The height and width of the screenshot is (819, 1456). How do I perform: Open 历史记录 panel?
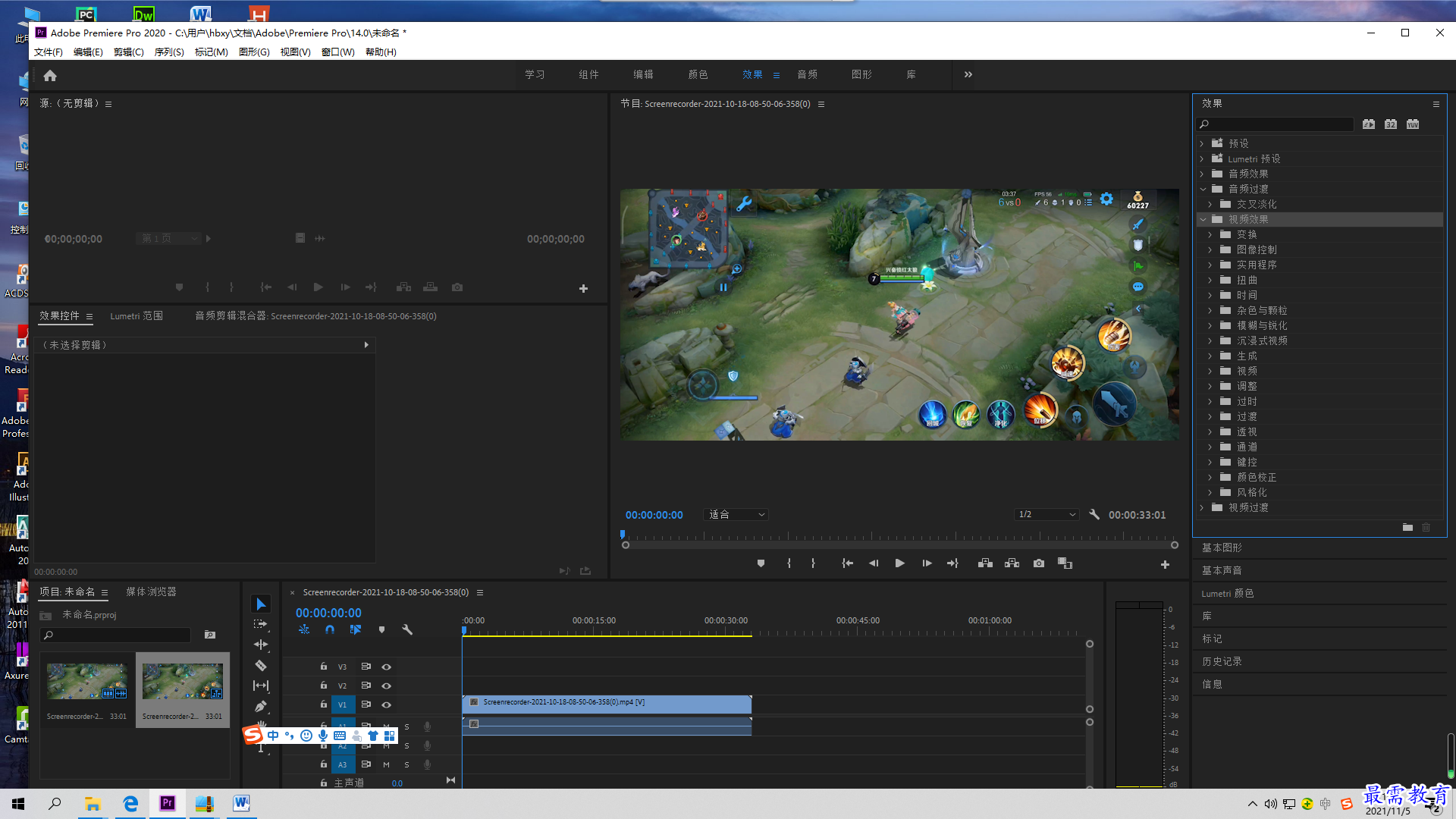1222,661
